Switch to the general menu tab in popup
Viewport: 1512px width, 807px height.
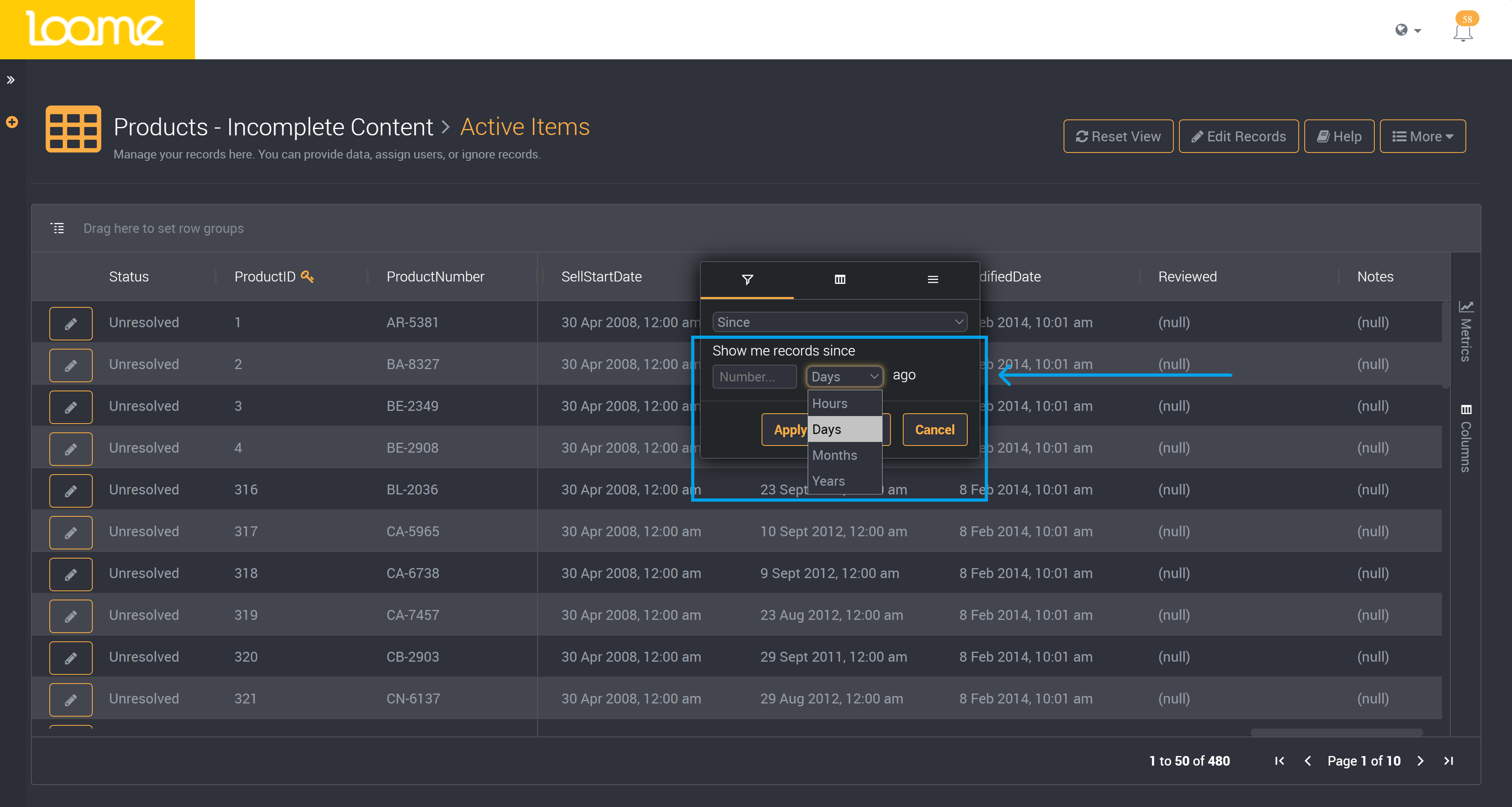(933, 279)
